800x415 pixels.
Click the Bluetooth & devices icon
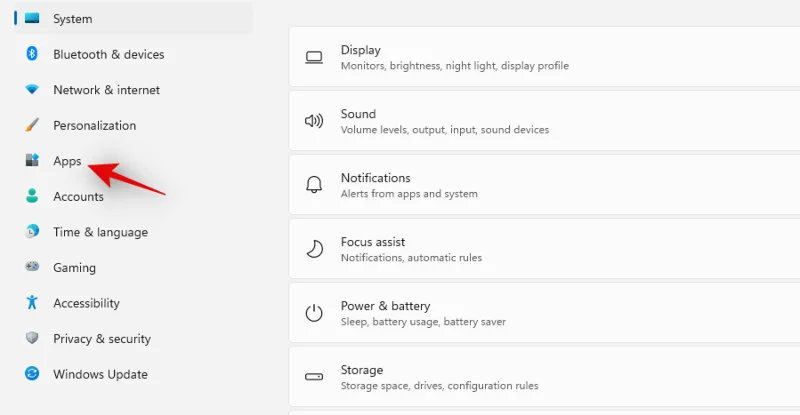32,54
